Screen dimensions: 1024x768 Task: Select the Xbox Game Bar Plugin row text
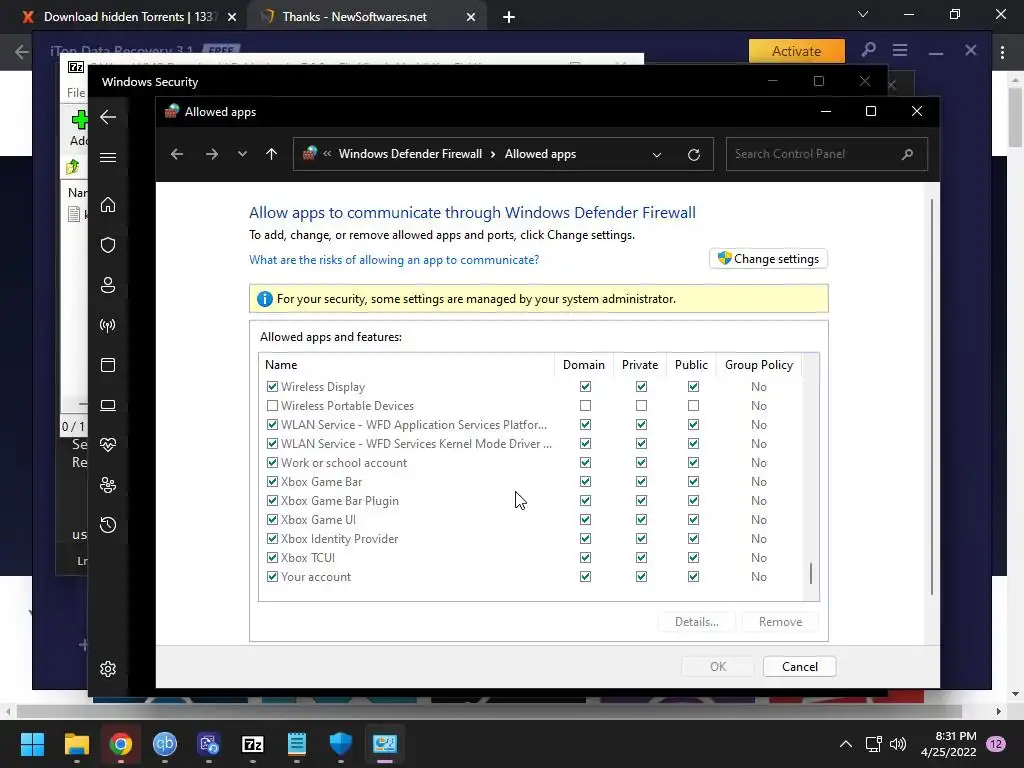pos(340,501)
